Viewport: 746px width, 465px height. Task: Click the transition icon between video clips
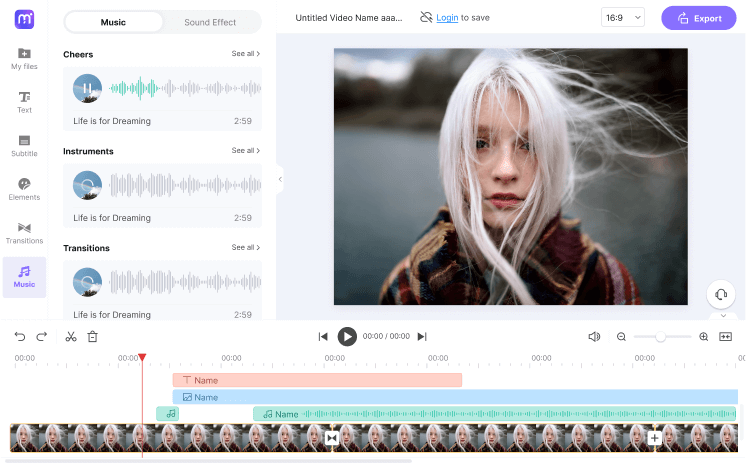[332, 438]
